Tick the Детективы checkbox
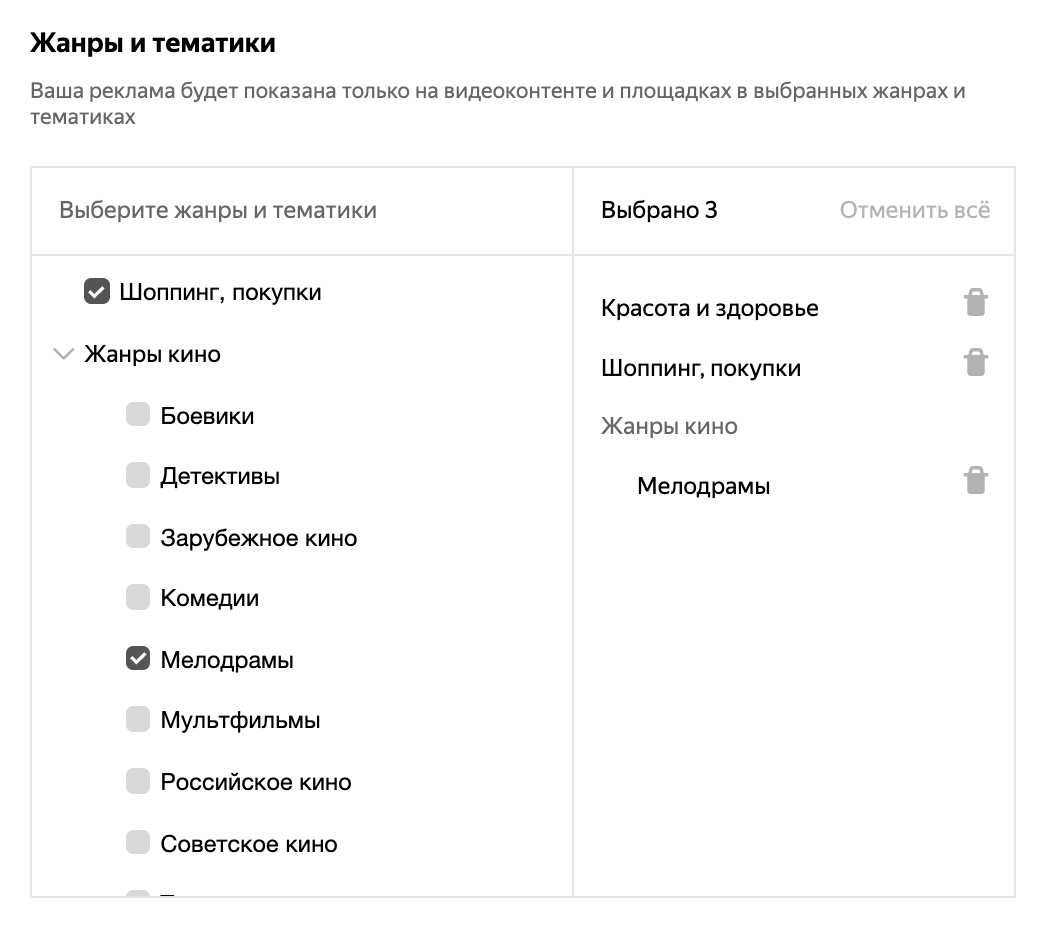Screen dimensions: 1048x928 coord(138,476)
